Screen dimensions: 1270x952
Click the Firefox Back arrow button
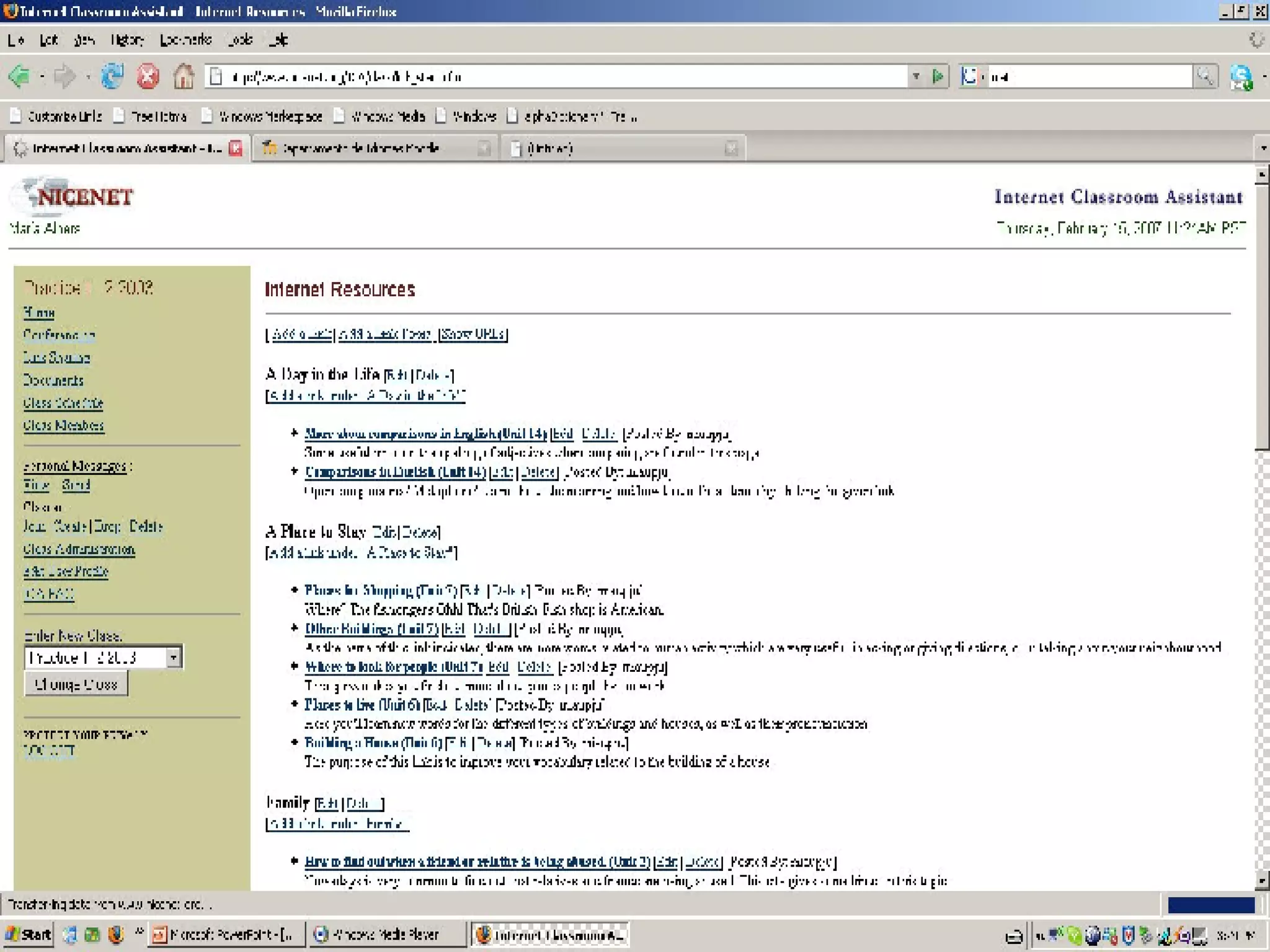pyautogui.click(x=20, y=77)
